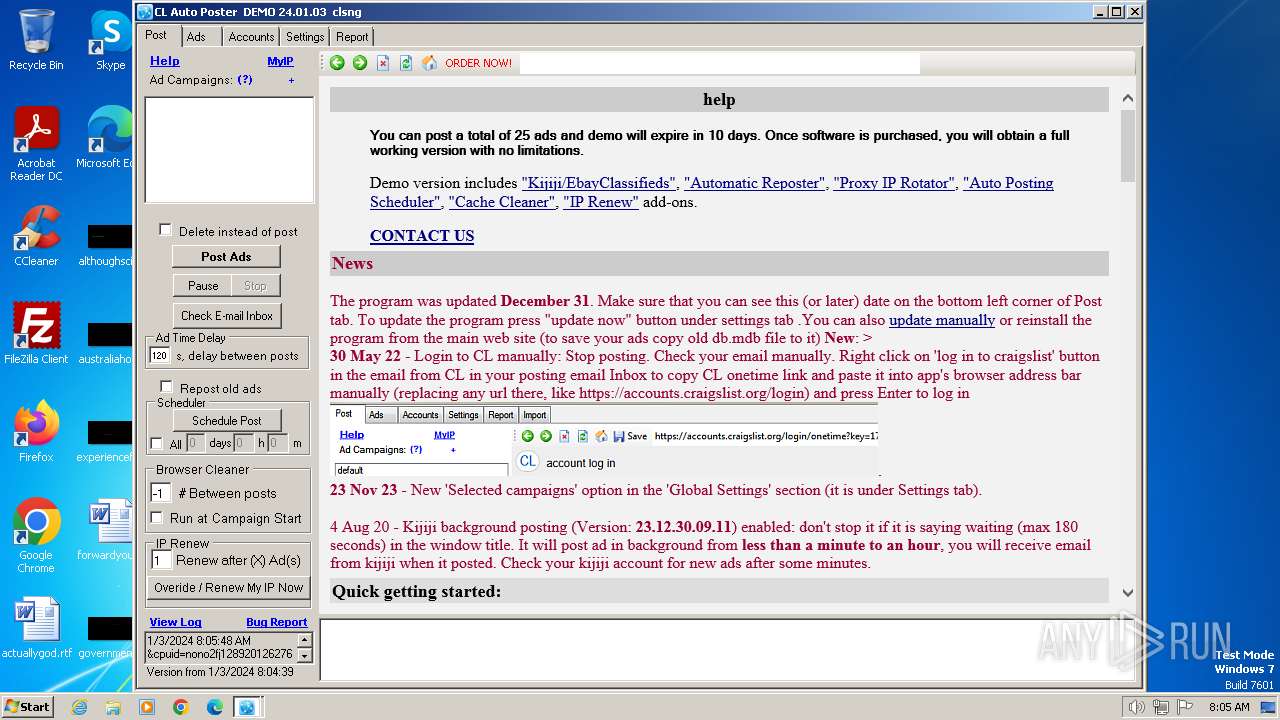
Task: Add campaign with the plus sign
Action: [292, 80]
